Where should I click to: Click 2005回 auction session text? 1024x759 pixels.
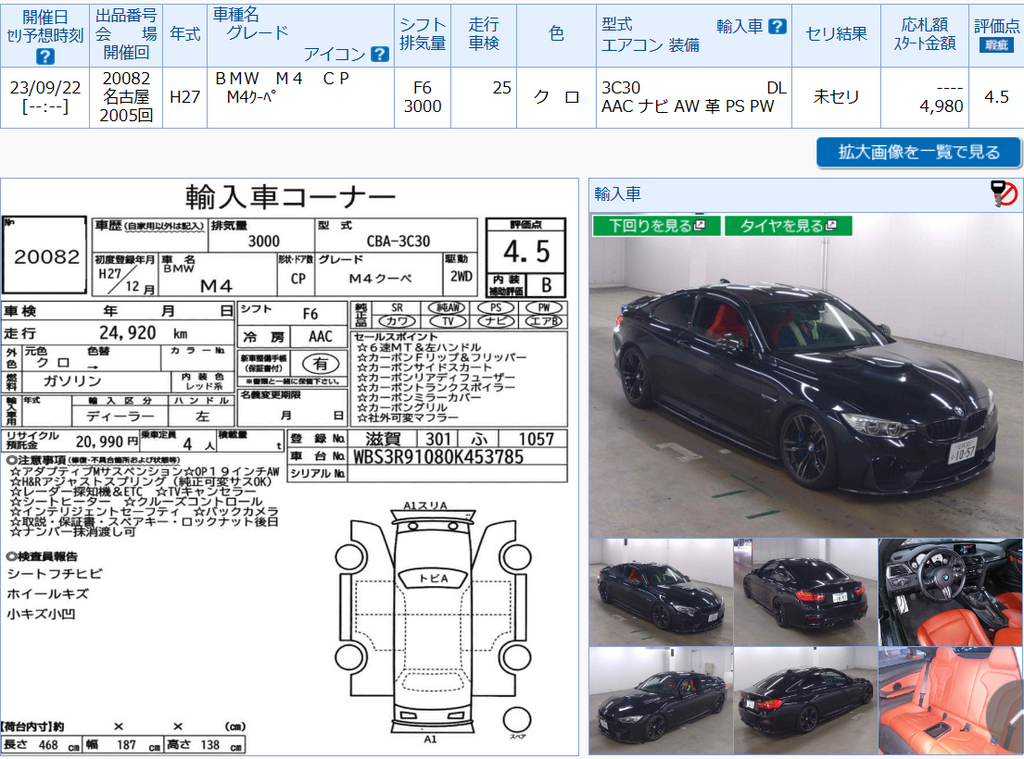[126, 115]
